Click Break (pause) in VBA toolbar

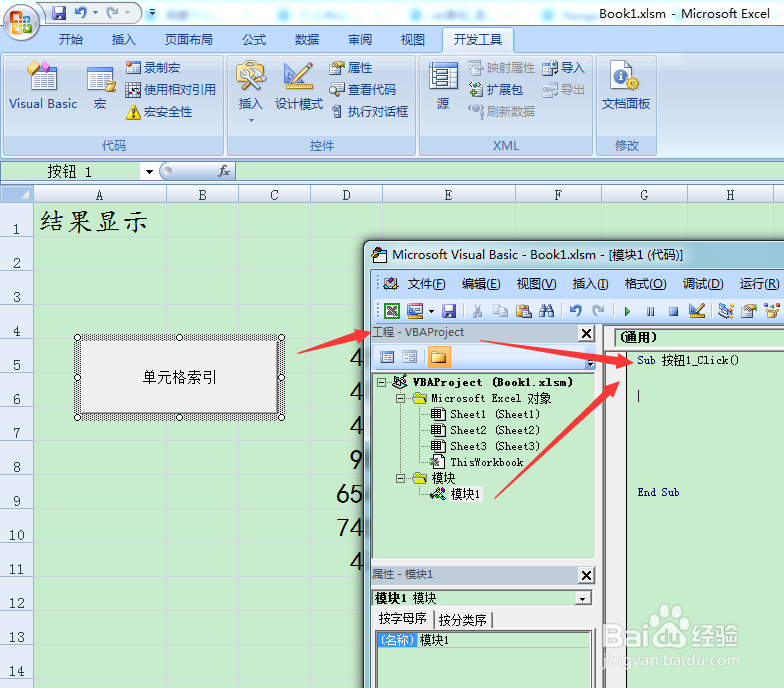(650, 312)
